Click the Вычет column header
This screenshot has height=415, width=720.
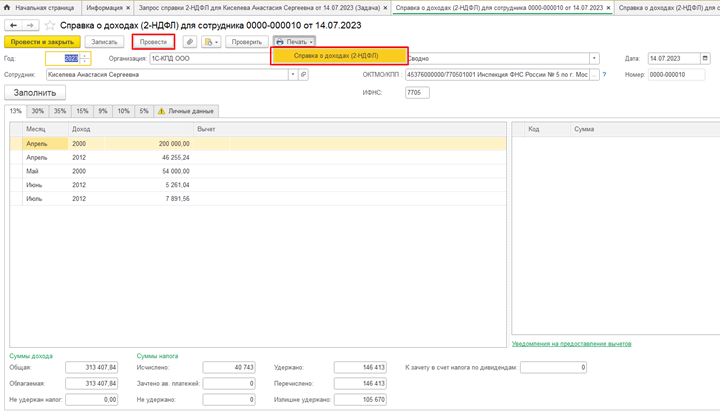tap(349, 129)
